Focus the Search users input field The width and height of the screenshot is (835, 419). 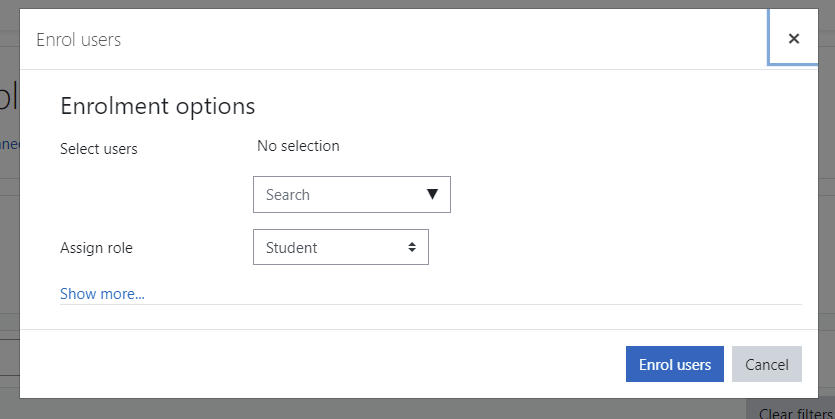tap(351, 194)
